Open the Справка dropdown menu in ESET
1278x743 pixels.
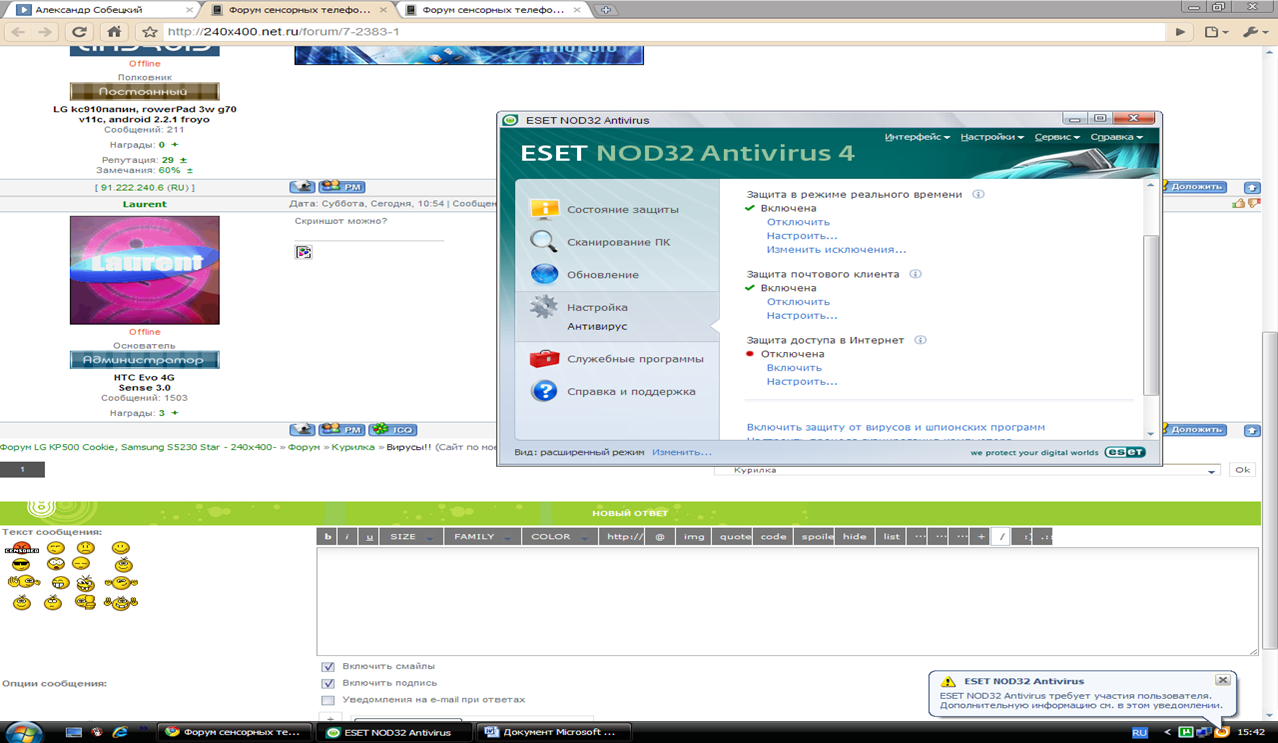tap(1116, 137)
